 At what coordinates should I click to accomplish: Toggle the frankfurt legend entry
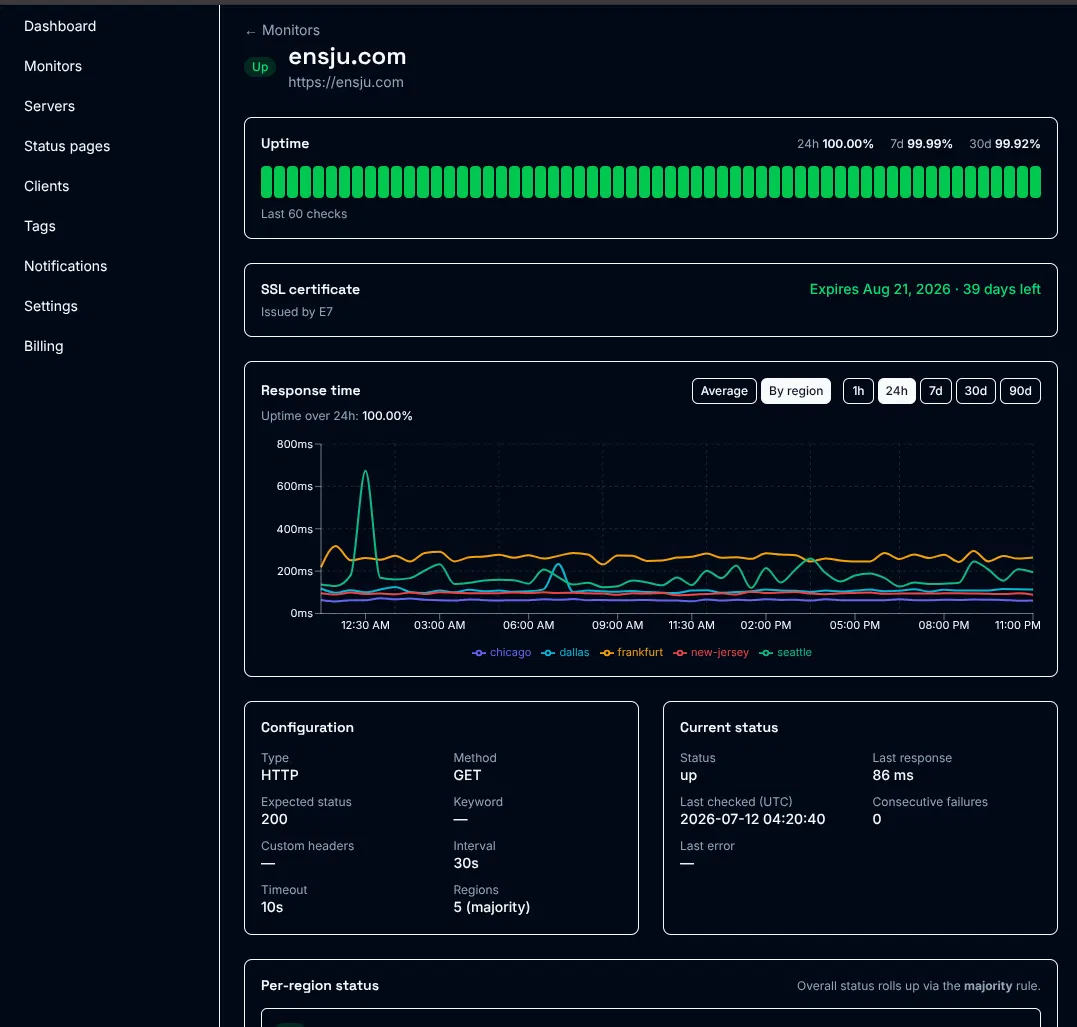(631, 652)
